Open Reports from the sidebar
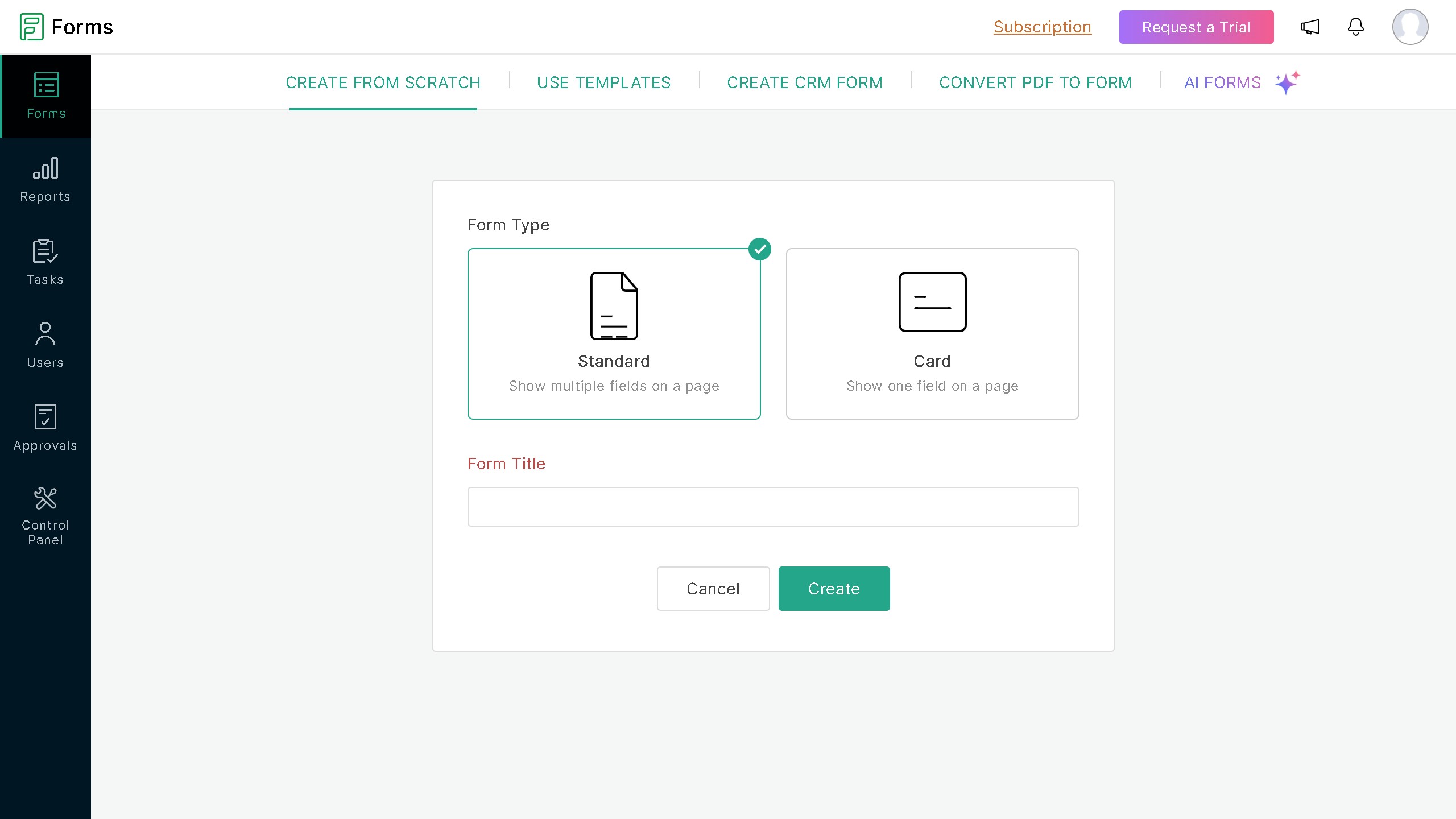This screenshot has height=819, width=1456. 45,179
